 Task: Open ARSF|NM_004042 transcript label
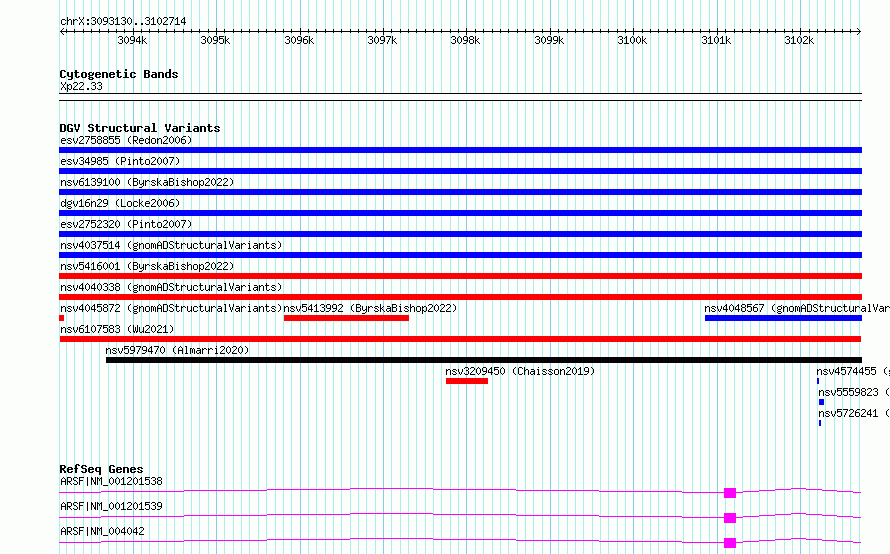[x=102, y=531]
